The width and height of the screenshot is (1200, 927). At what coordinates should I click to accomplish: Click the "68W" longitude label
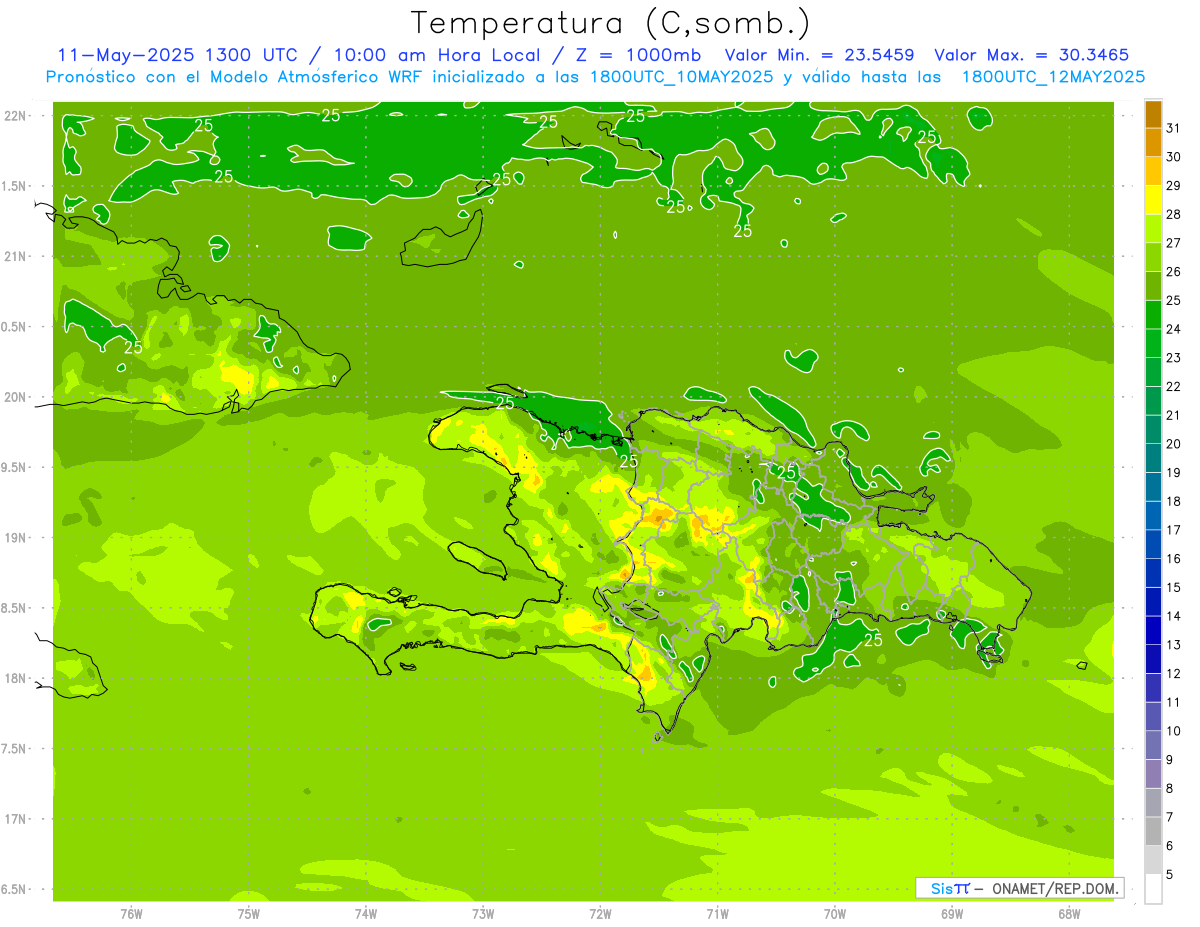1068,914
